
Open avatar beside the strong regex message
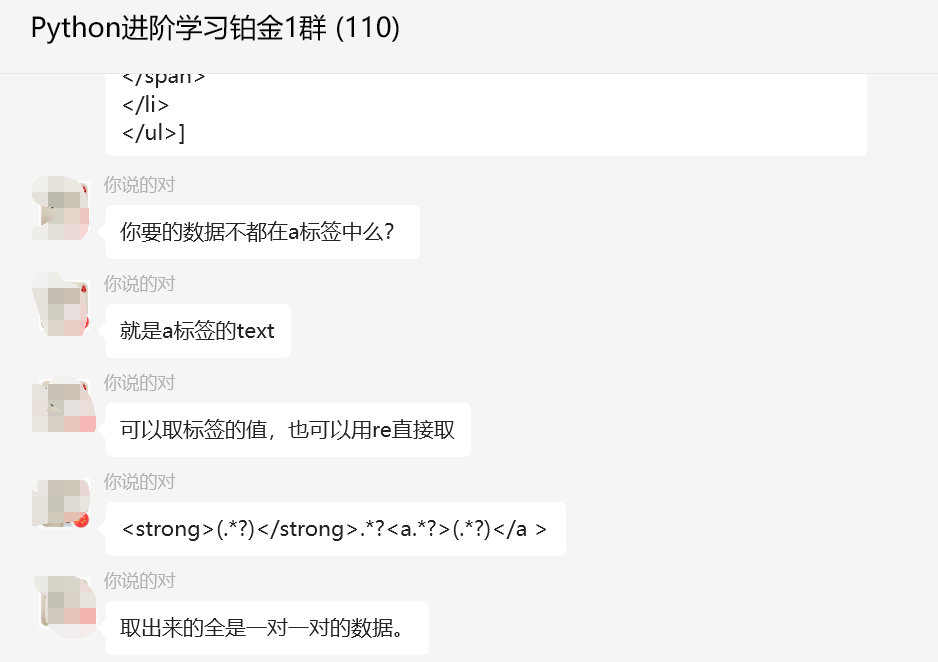[65, 504]
